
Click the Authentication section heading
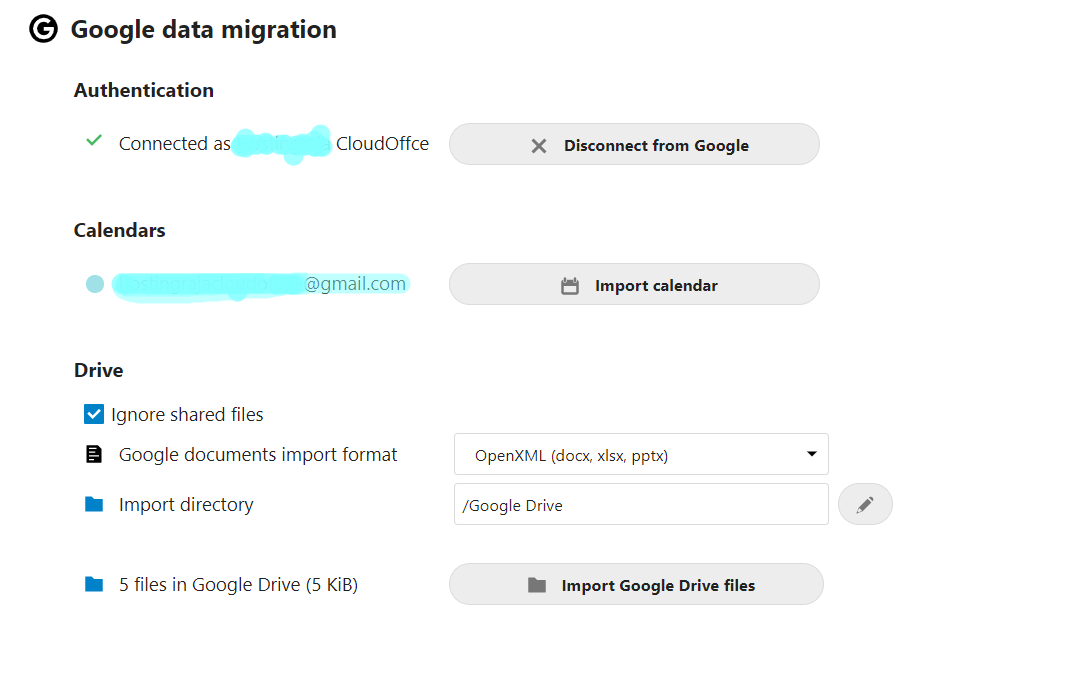pos(144,90)
